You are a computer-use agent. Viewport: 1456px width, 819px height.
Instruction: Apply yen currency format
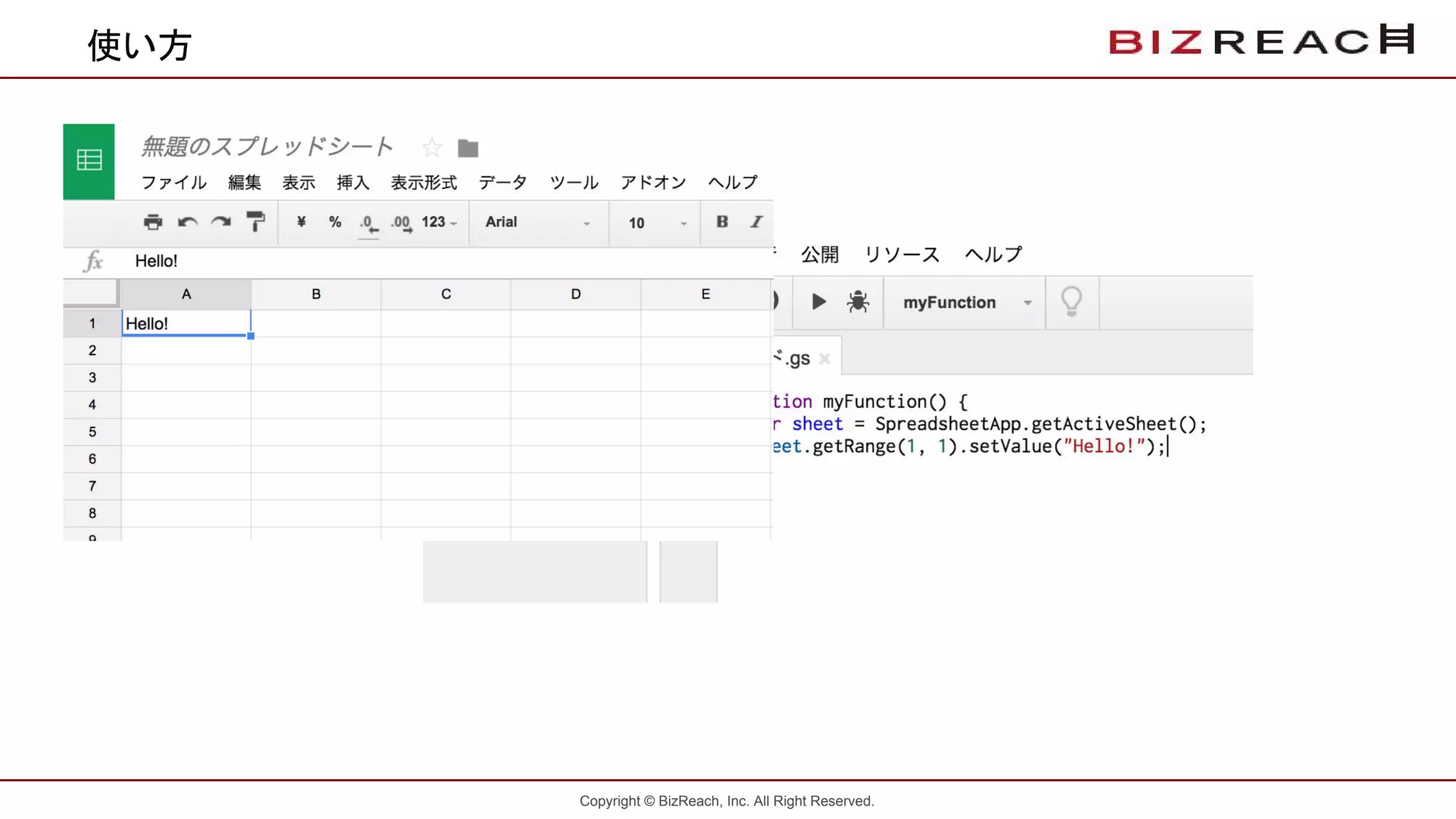(x=301, y=222)
